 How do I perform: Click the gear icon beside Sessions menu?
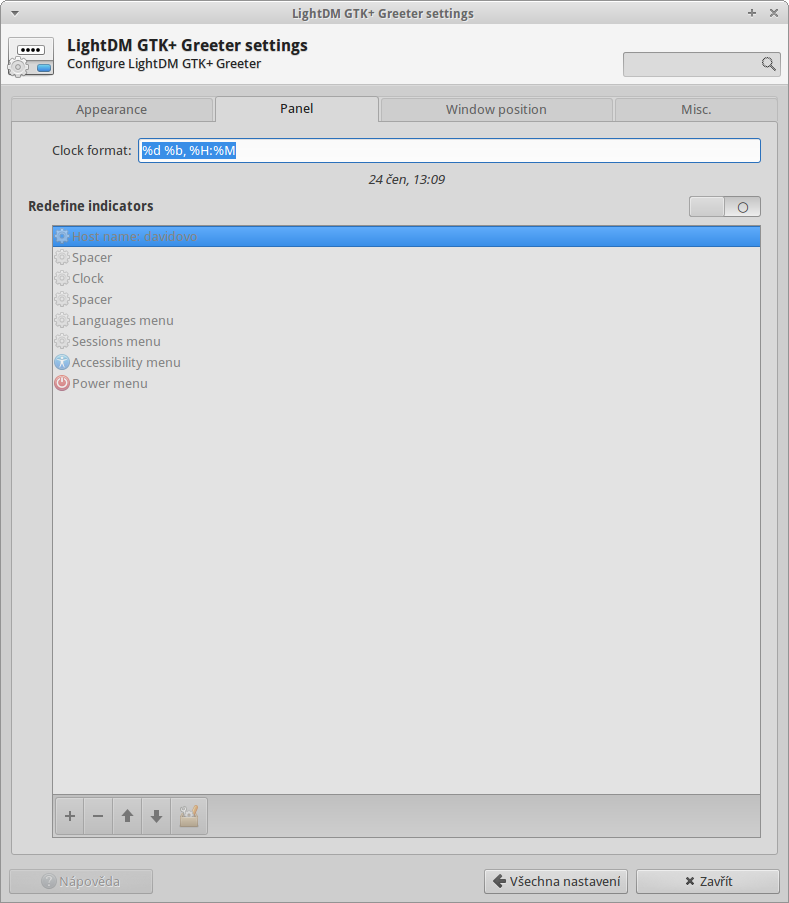[x=62, y=342]
